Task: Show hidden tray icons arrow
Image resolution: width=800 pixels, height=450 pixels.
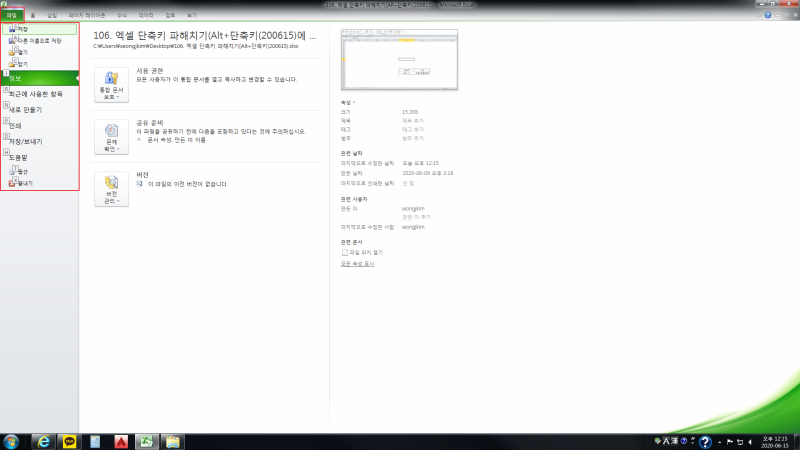Action: [x=719, y=442]
